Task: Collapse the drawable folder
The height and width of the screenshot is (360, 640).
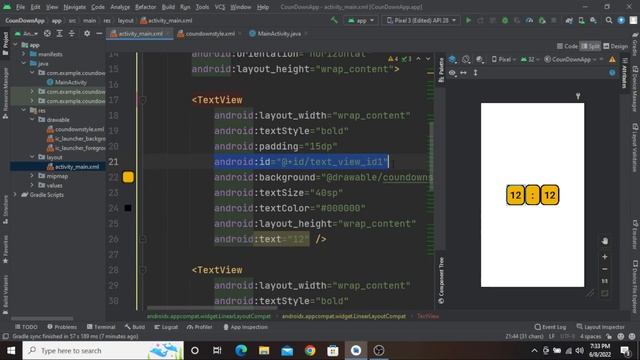Action: coord(32,120)
